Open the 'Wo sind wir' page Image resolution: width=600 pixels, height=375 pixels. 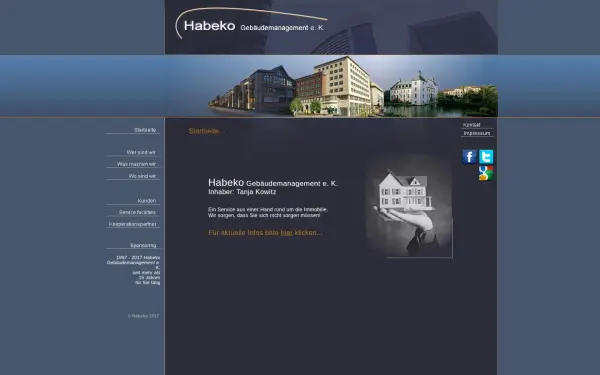(142, 176)
